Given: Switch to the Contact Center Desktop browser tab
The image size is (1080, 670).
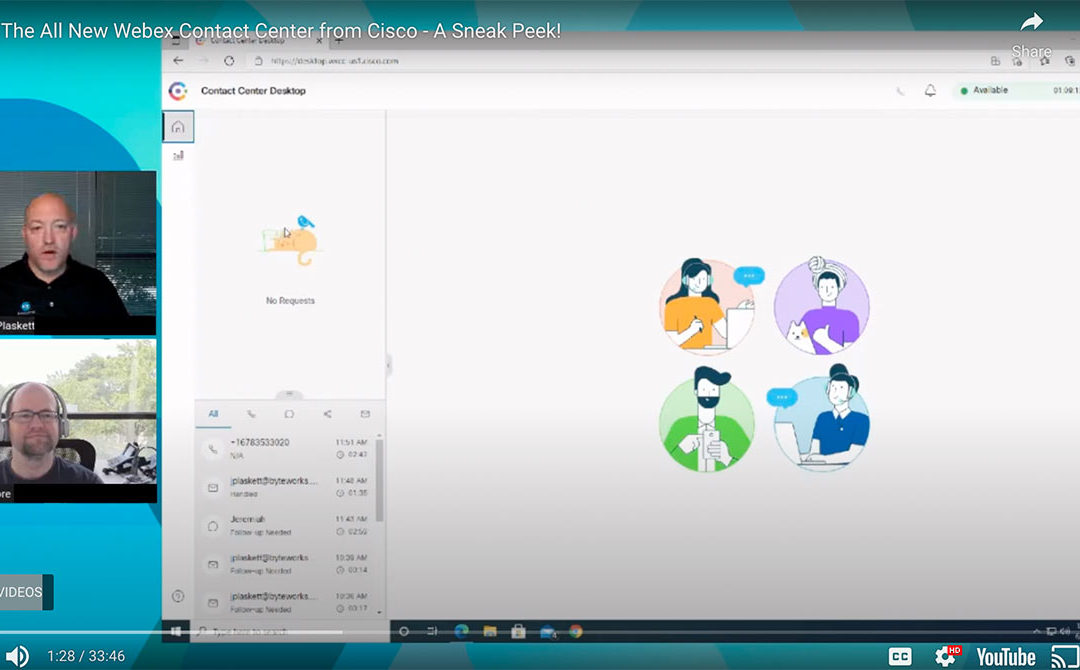Looking at the screenshot, I should click(260, 41).
